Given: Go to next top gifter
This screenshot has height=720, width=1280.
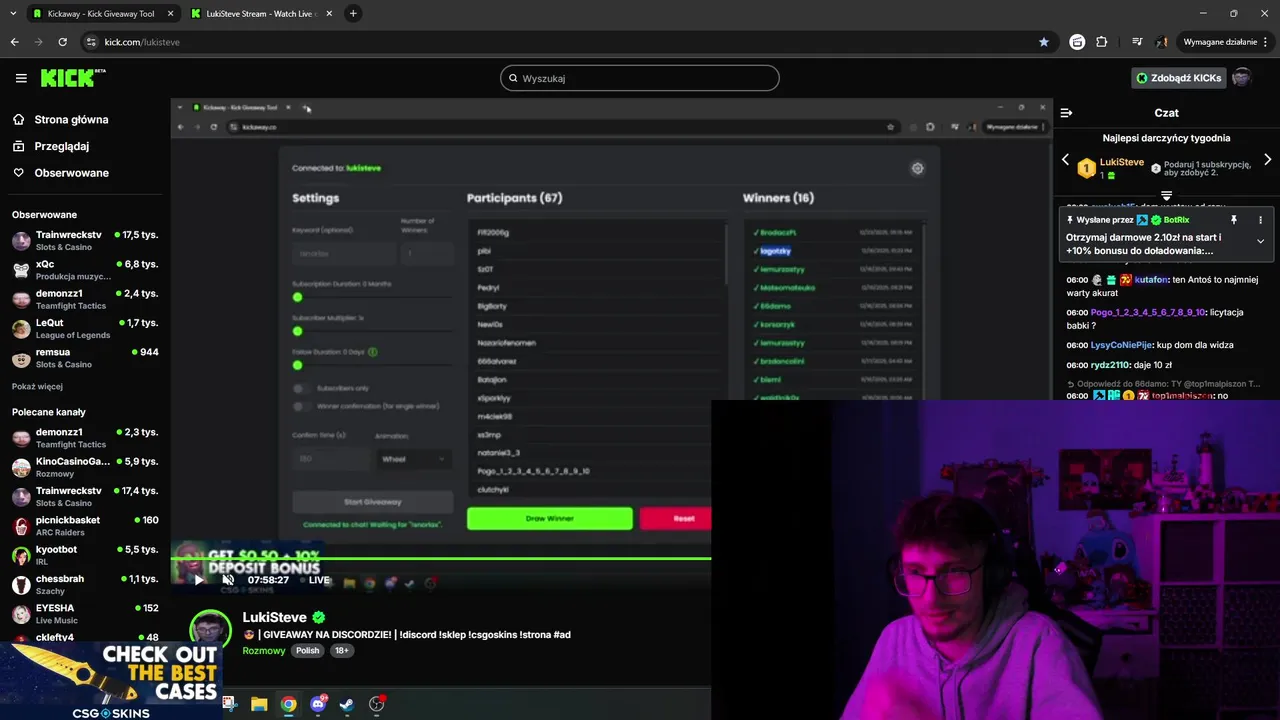Looking at the screenshot, I should coord(1267,160).
